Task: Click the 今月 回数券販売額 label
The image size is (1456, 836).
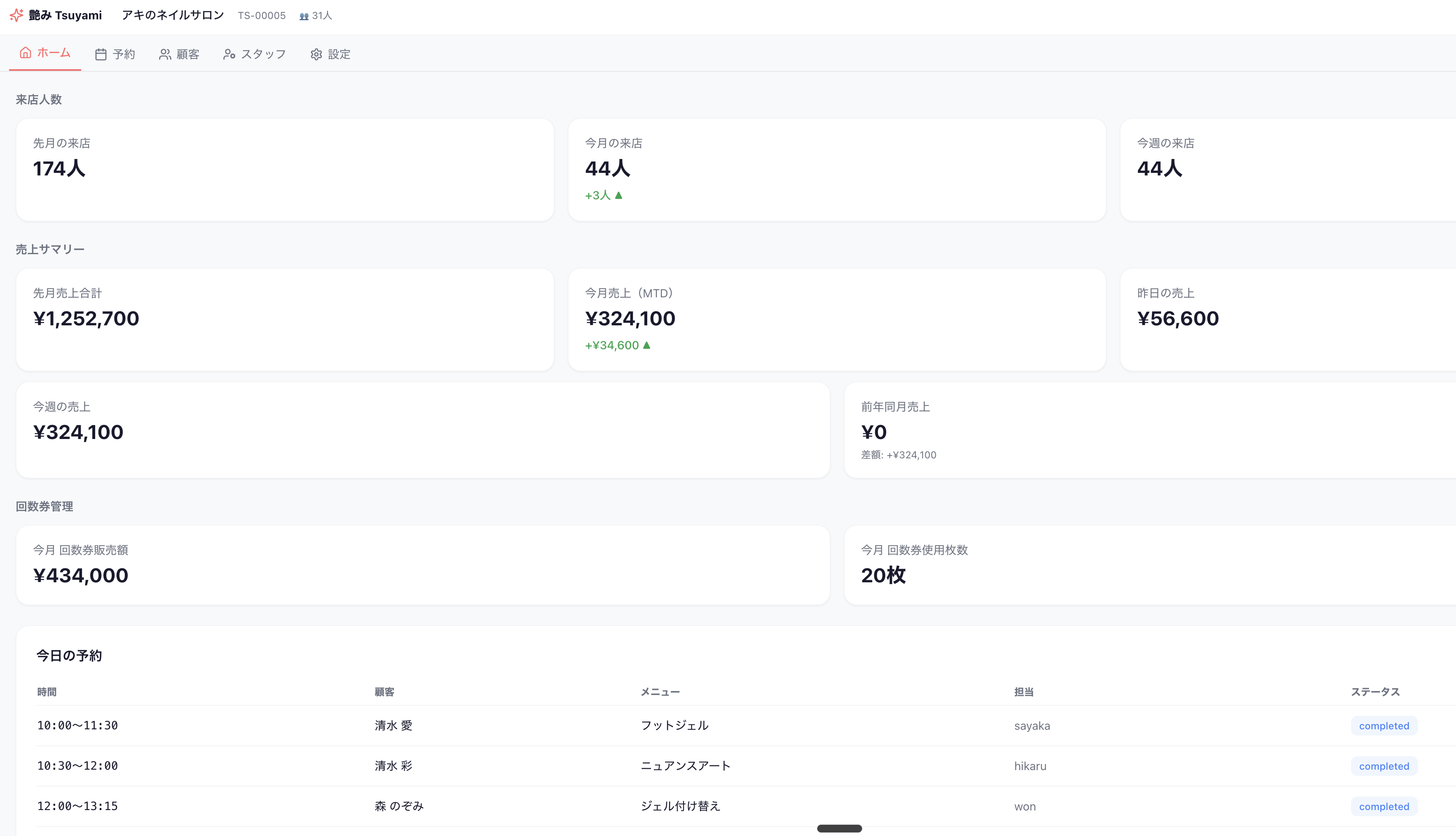Action: (x=81, y=550)
